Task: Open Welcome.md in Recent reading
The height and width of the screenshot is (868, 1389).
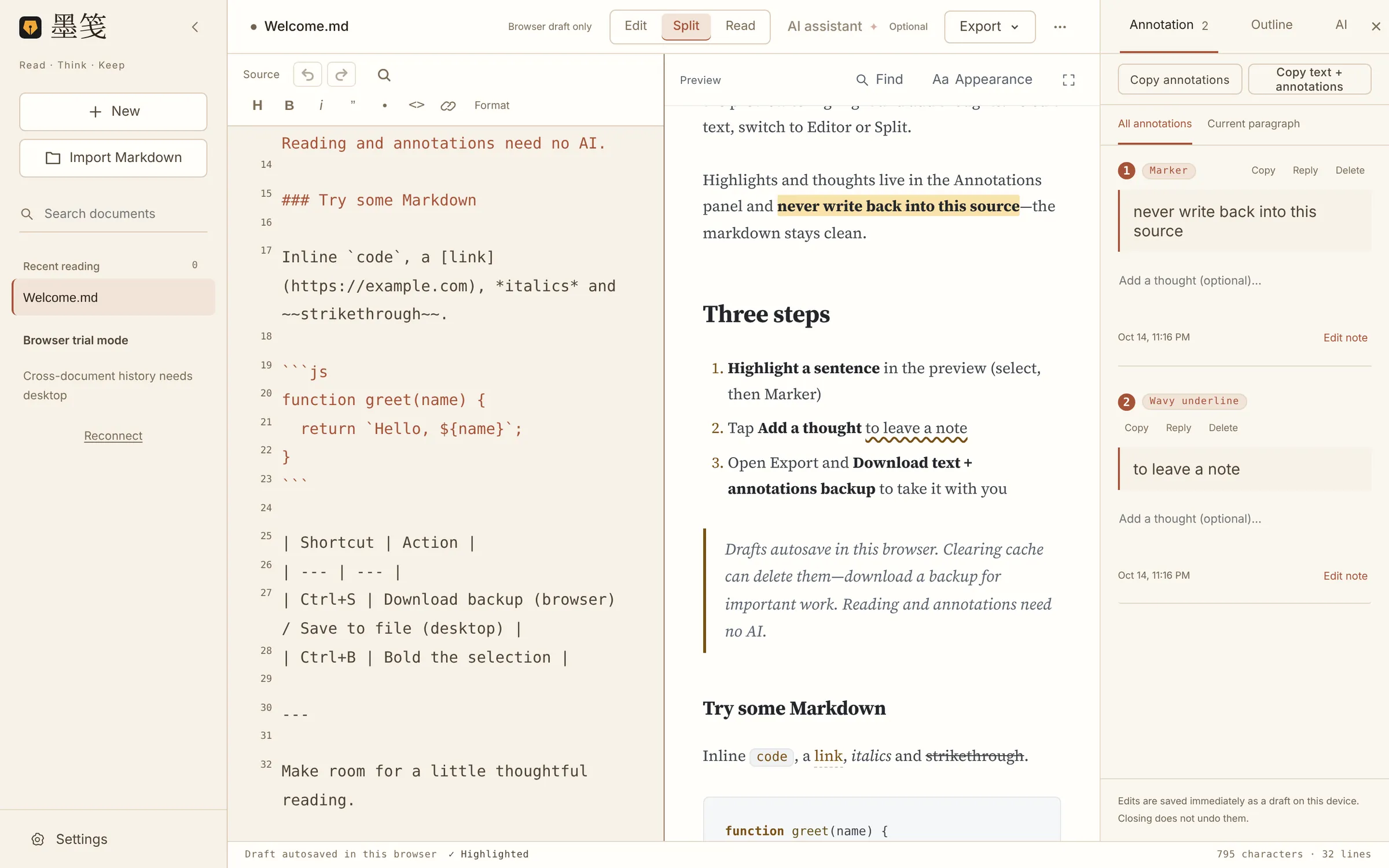Action: click(x=113, y=297)
